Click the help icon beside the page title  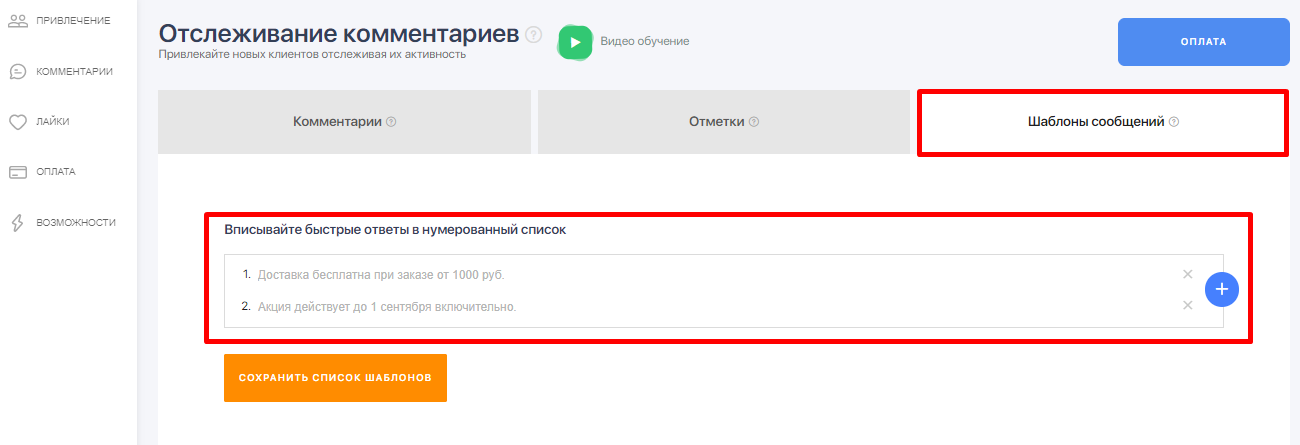(533, 35)
